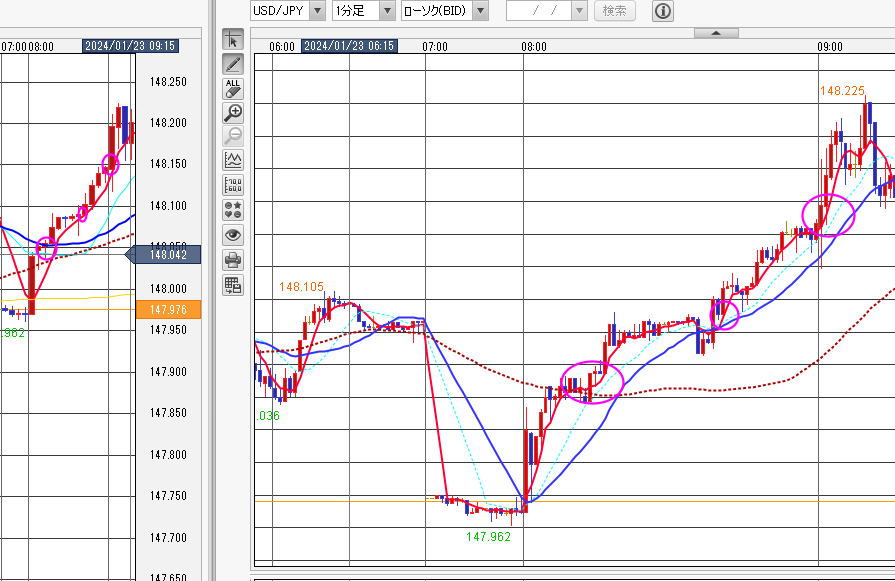The width and height of the screenshot is (895, 581).
Task: Activate the pencil drawing tool
Action: click(x=233, y=64)
